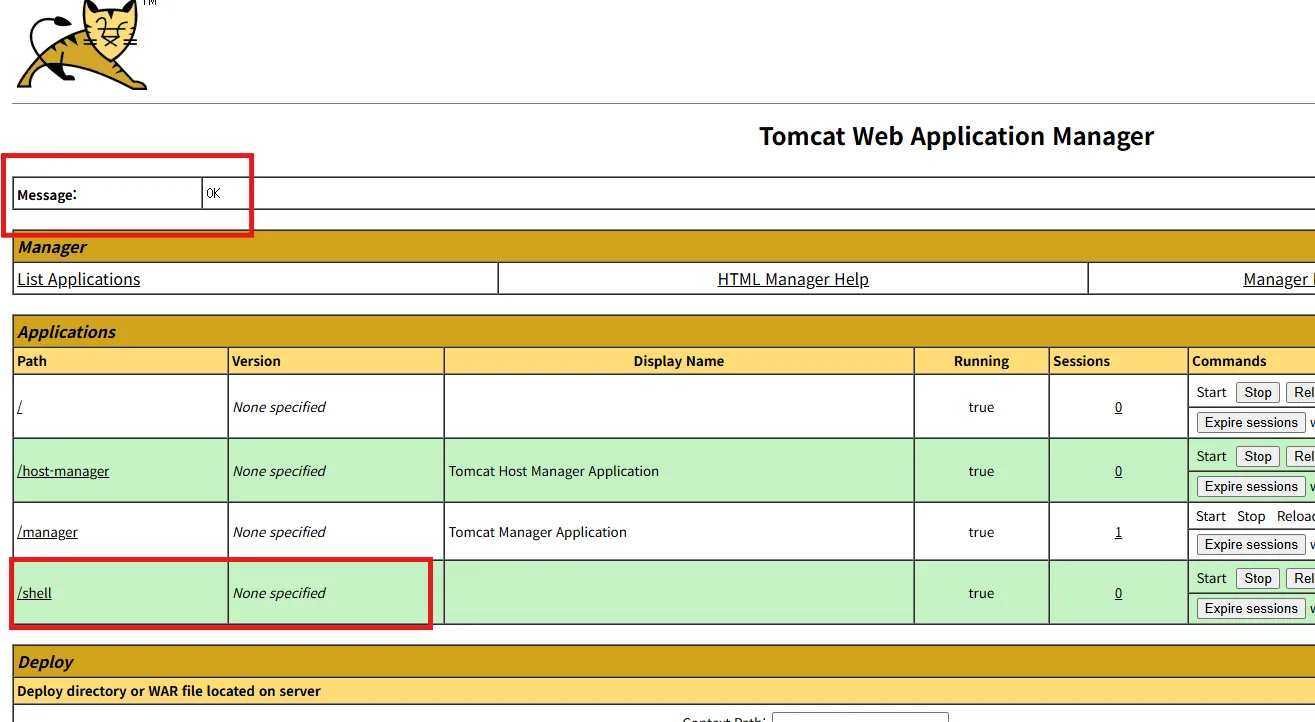Click the "true" running value for /manager
The image size is (1315, 722).
coord(981,532)
